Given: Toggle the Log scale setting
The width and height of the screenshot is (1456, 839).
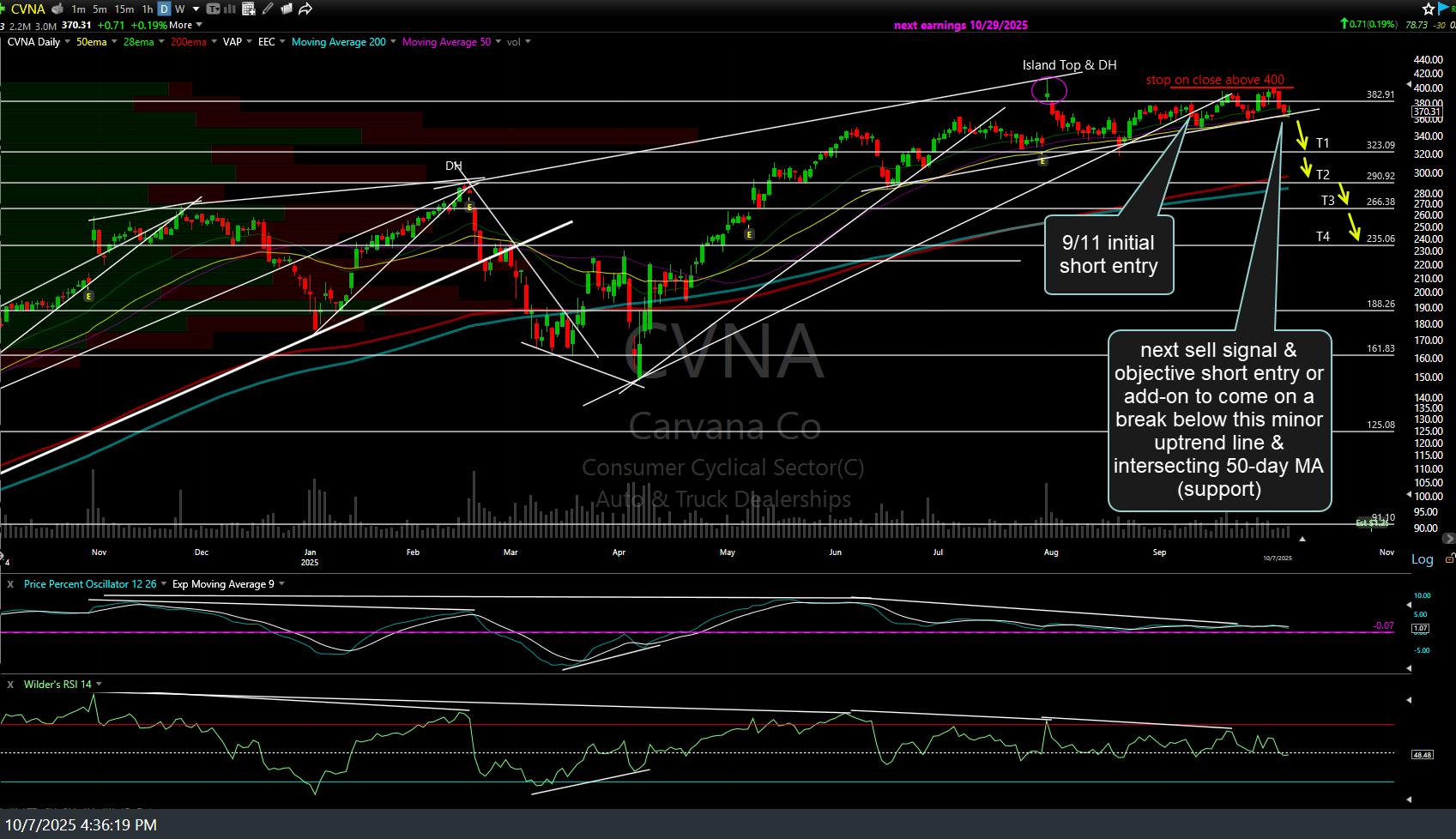Looking at the screenshot, I should [1422, 559].
